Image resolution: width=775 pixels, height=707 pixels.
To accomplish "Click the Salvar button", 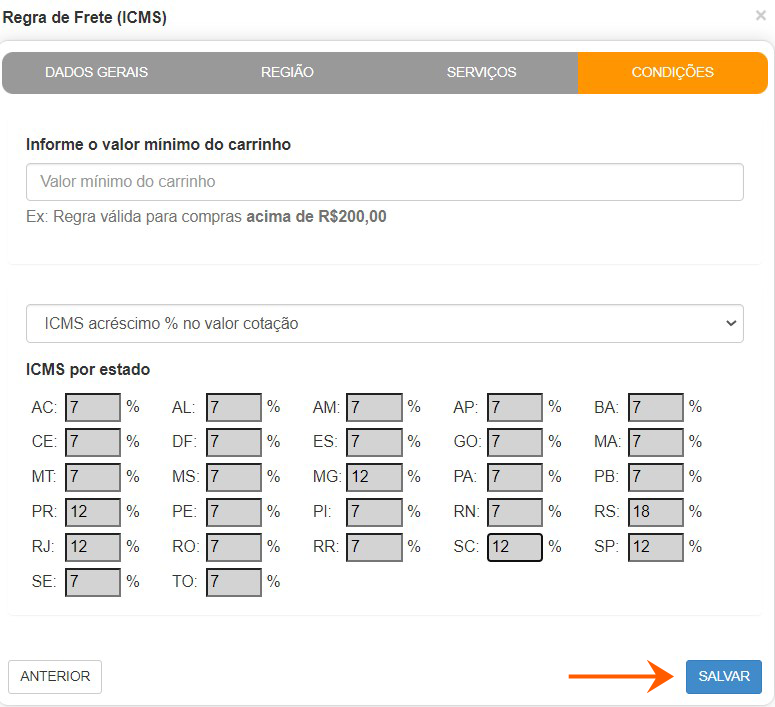I will click(723, 676).
